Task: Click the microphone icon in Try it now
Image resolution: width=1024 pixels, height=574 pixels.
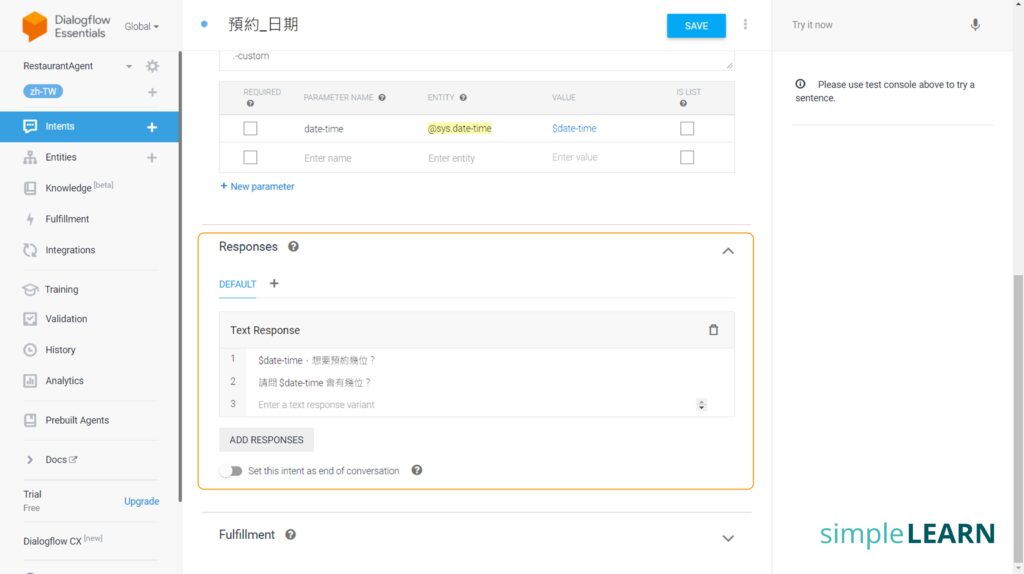Action: click(x=975, y=25)
